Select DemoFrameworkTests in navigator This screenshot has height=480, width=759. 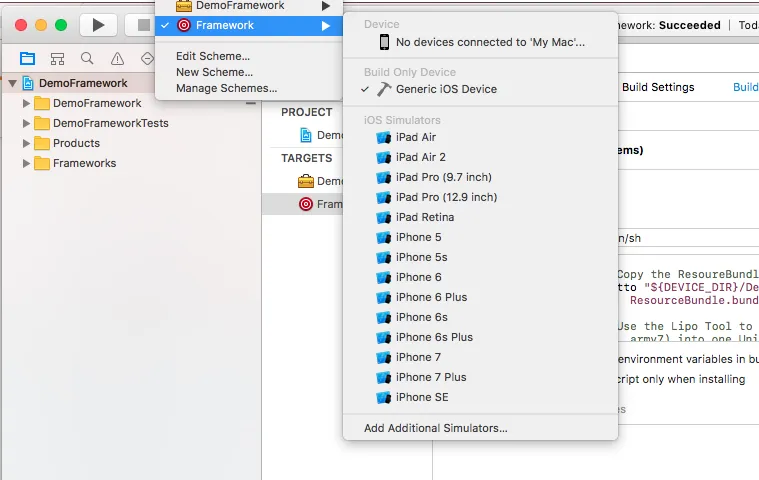pyautogui.click(x=111, y=123)
